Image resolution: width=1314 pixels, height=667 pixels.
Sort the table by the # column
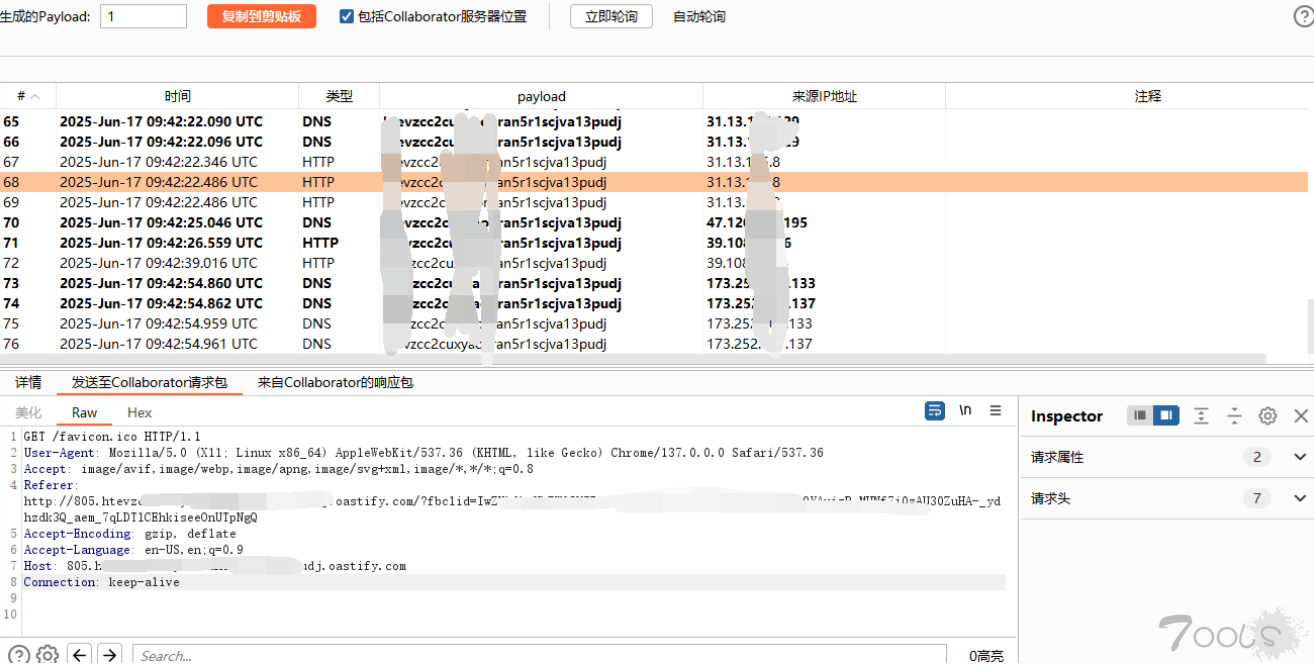click(x=27, y=96)
